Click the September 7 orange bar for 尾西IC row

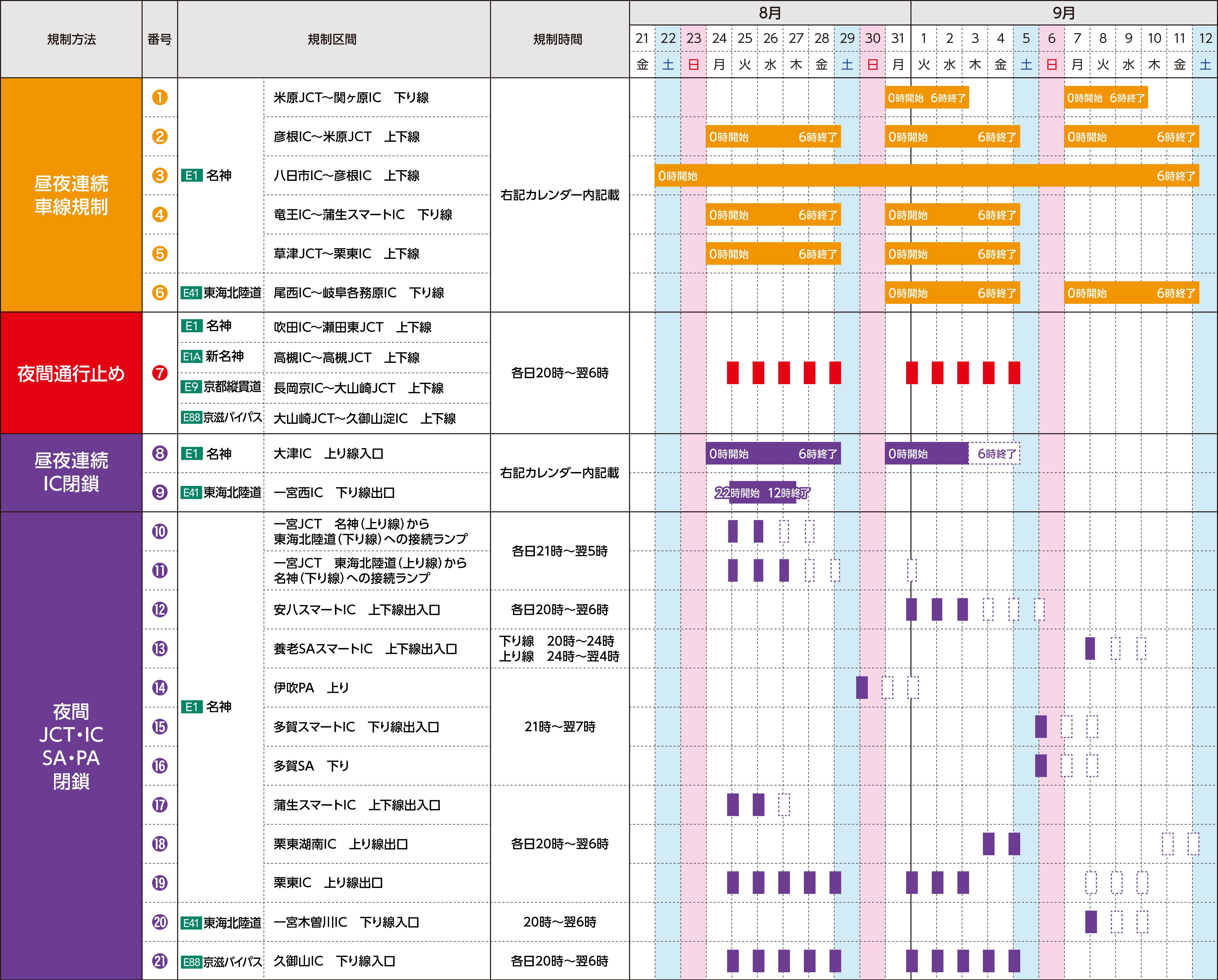[1131, 293]
